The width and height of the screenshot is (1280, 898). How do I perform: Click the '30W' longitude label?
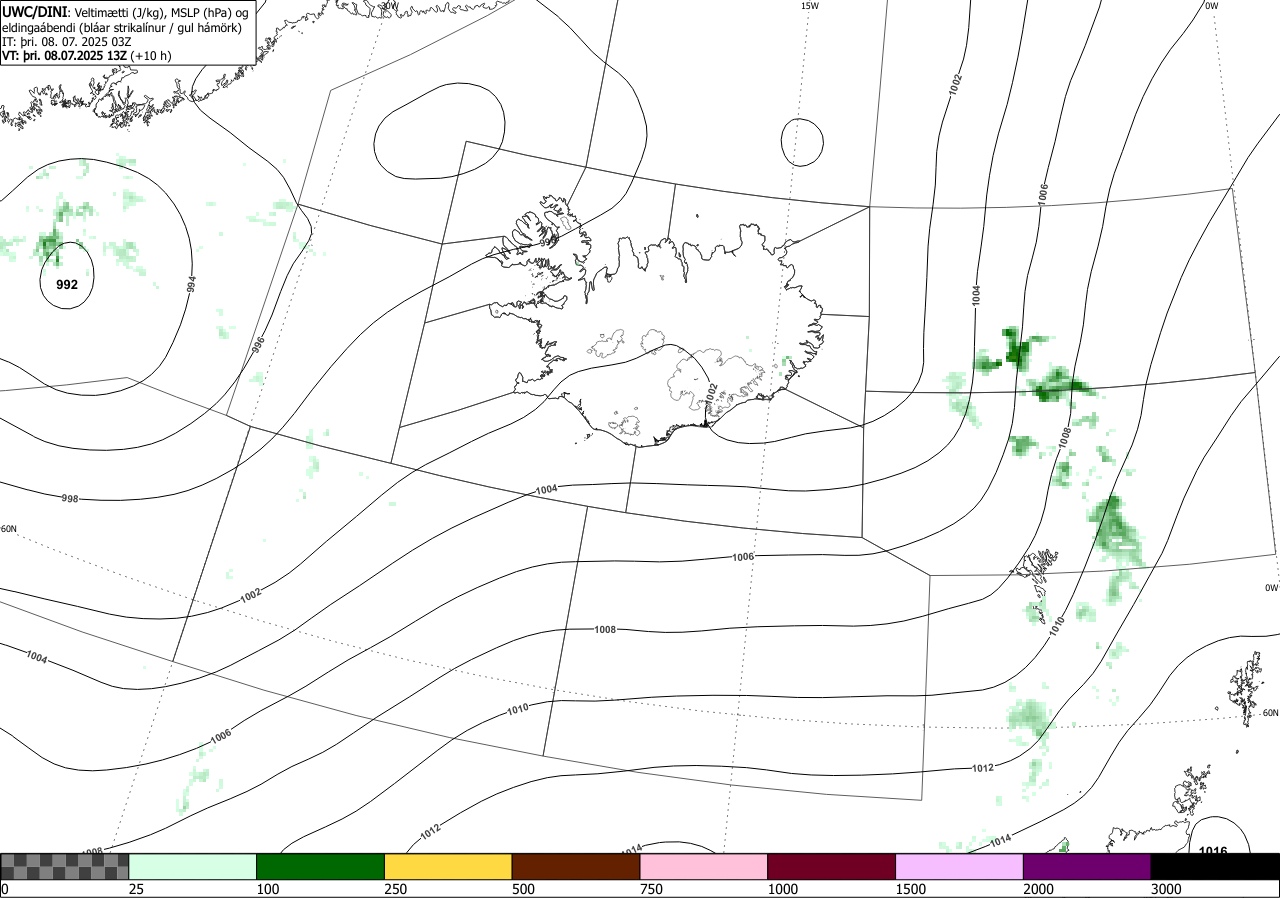click(389, 5)
